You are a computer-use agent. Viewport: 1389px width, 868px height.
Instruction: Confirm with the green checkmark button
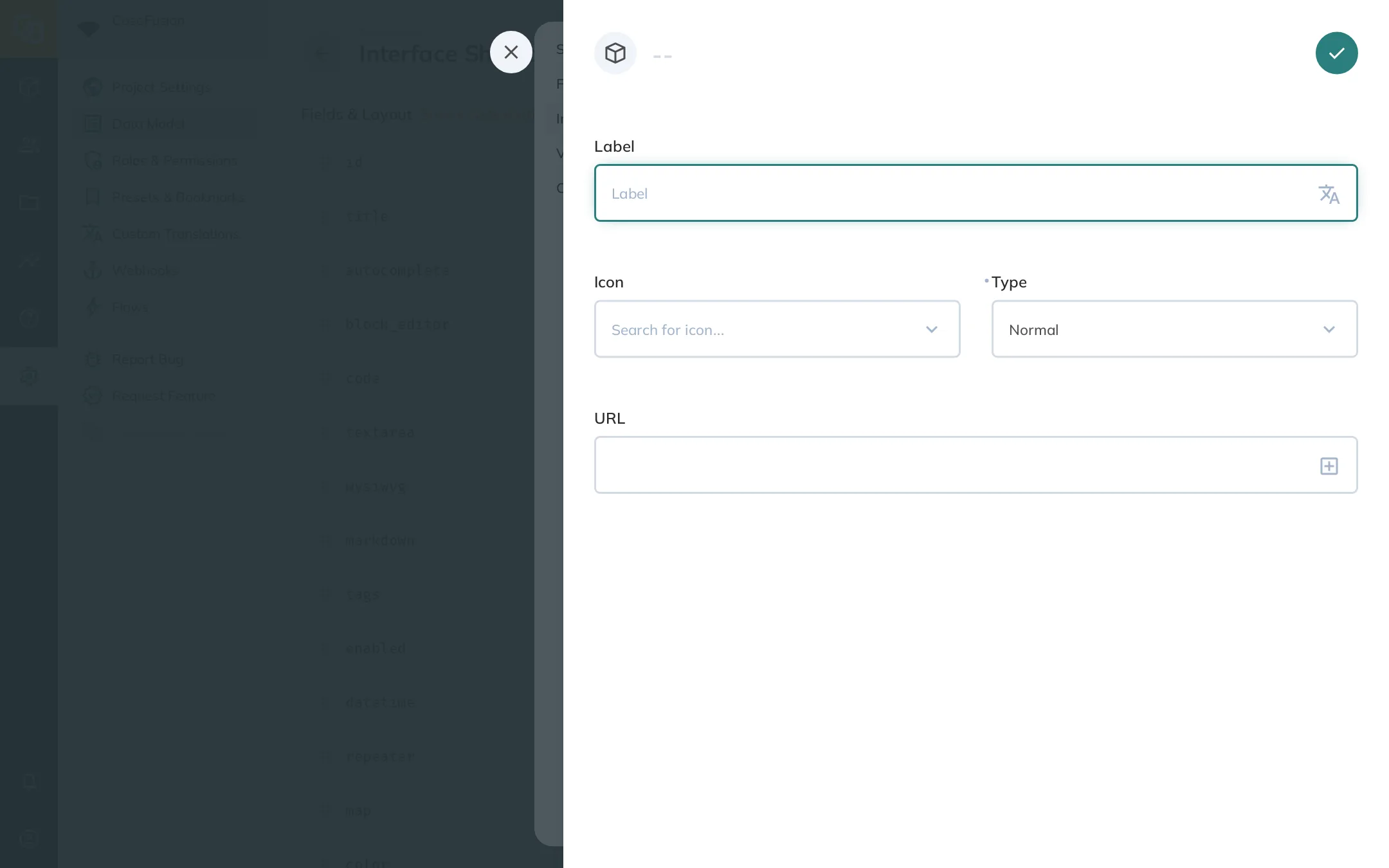(x=1336, y=53)
